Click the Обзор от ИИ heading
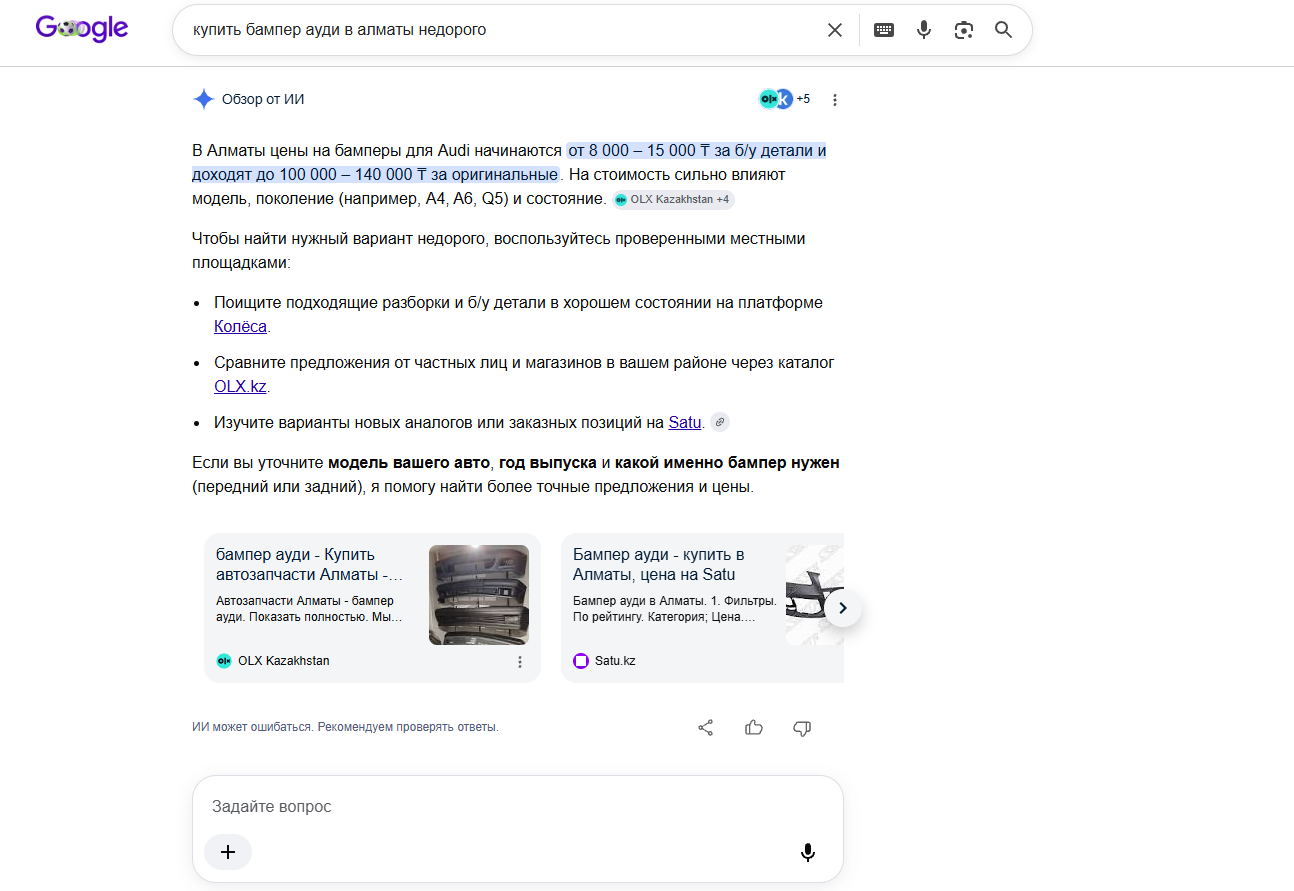1294x891 pixels. [263, 99]
